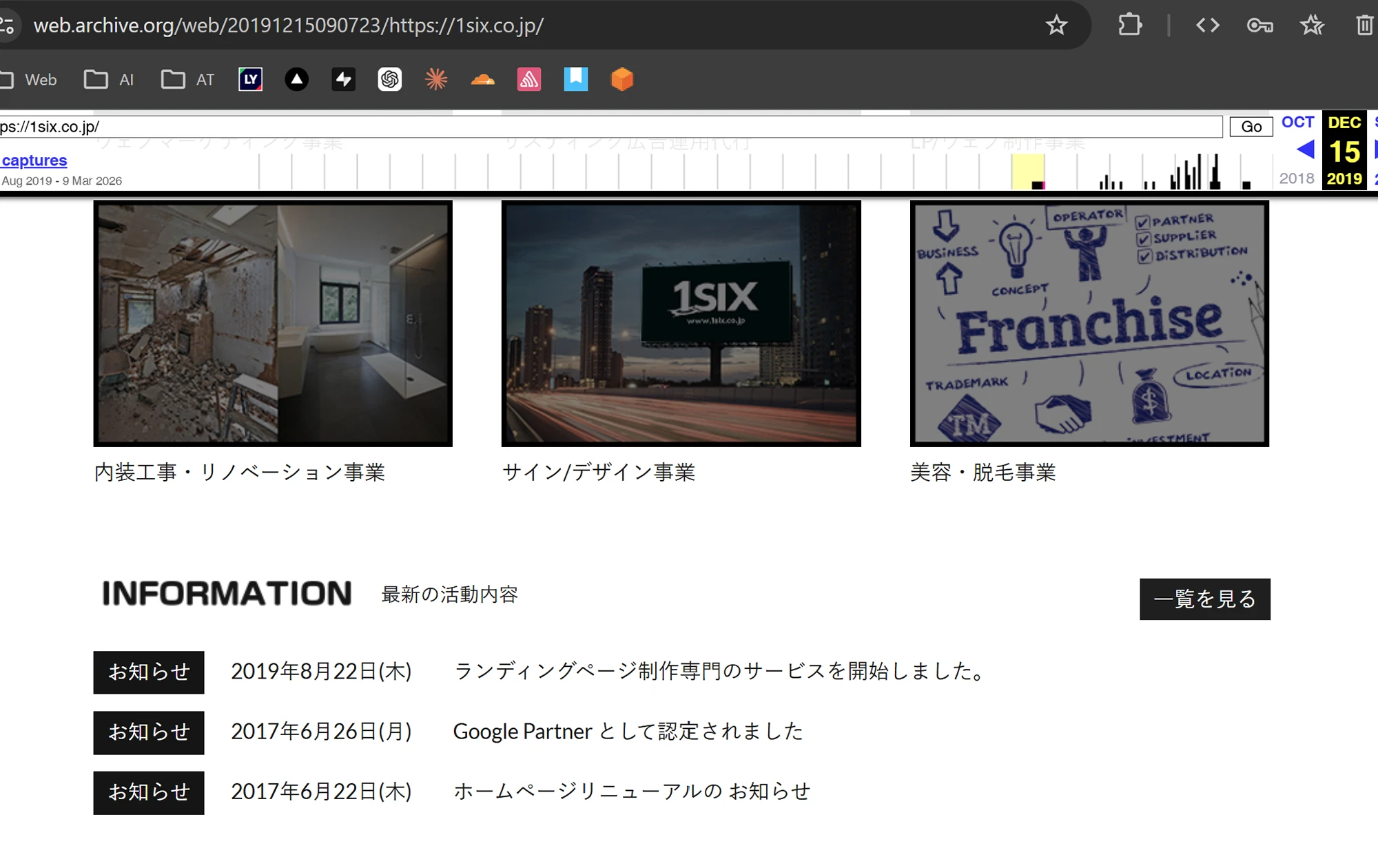Open サイン/デザイン事業 link

tap(599, 473)
